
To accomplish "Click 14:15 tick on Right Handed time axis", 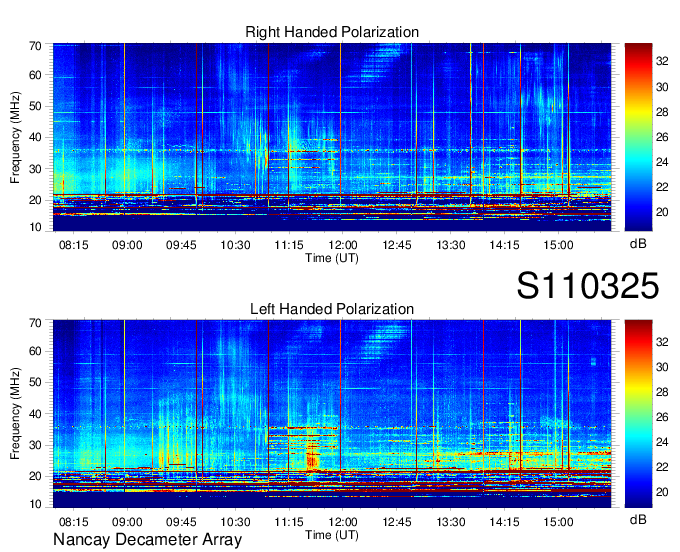I will click(x=504, y=245).
